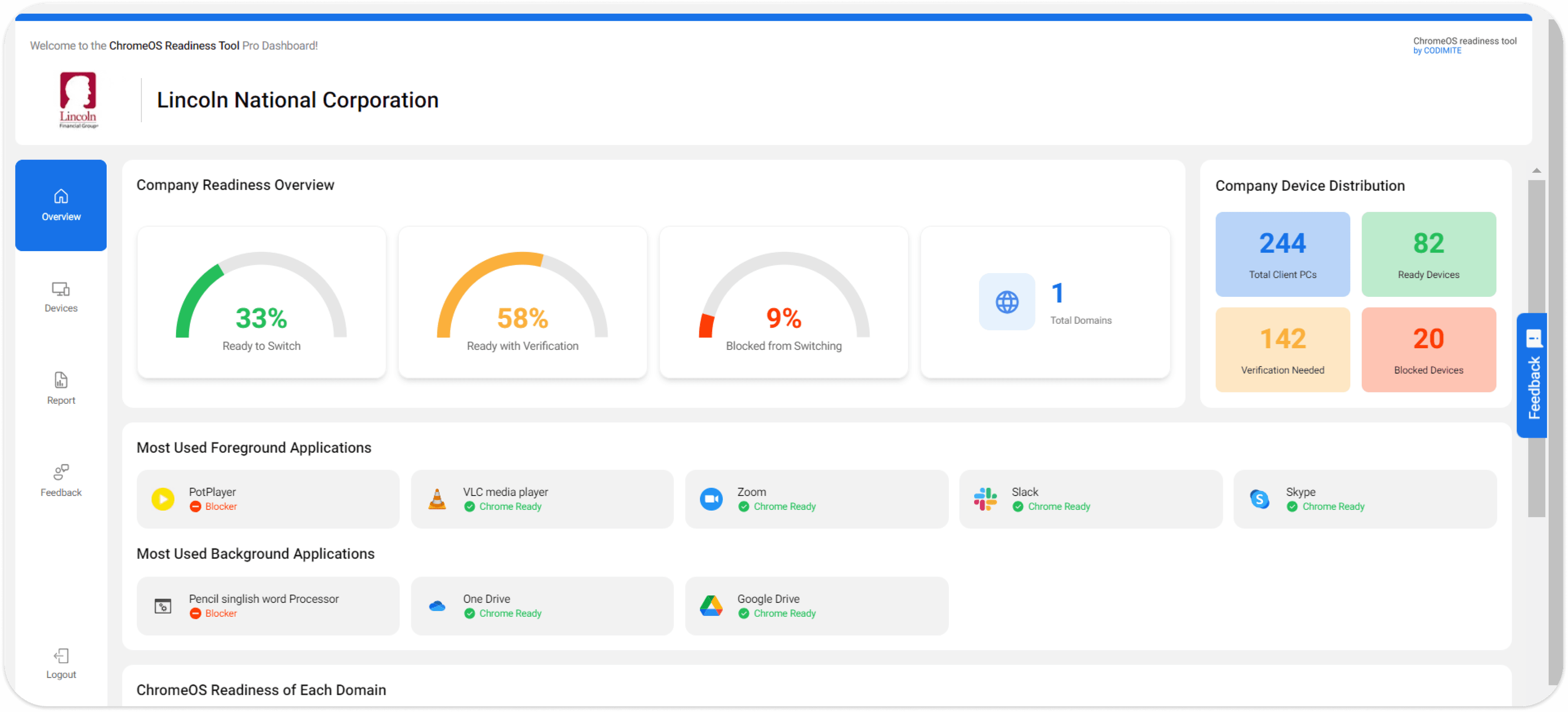Click green check icon under Google Drive
1568x712 pixels.
744,614
